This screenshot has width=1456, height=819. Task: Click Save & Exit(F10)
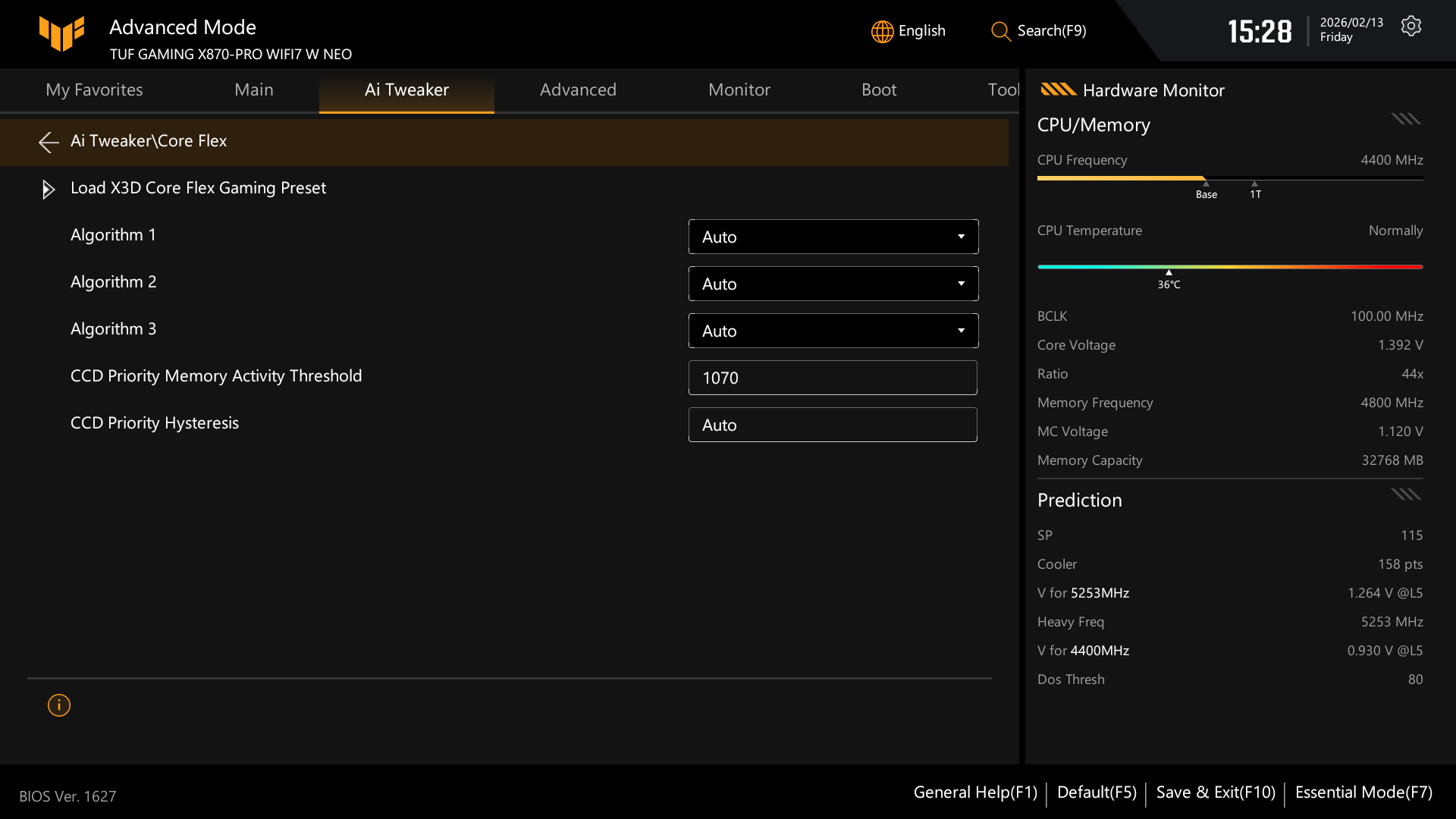point(1215,792)
